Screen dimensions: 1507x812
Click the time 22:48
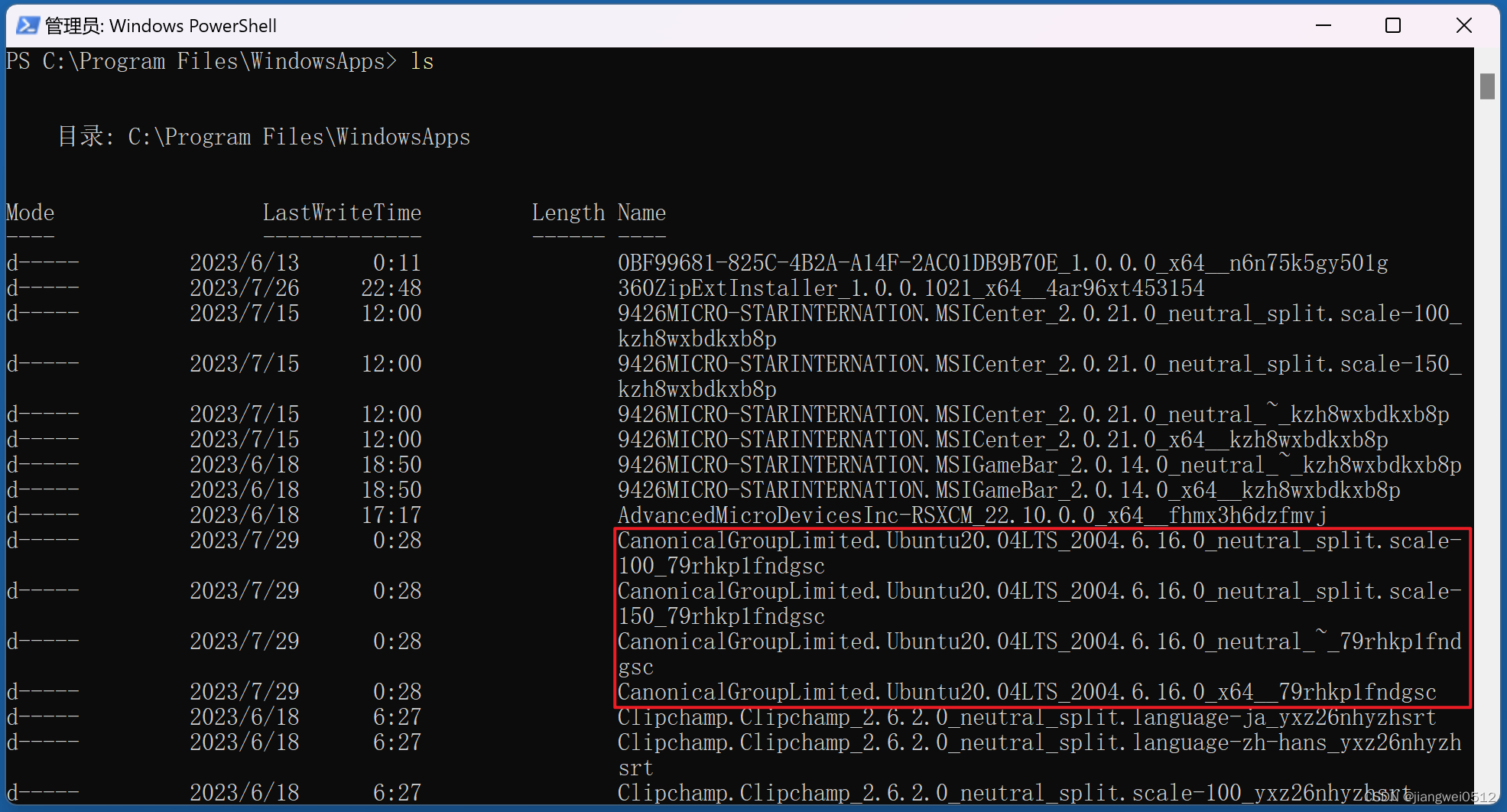coord(391,288)
